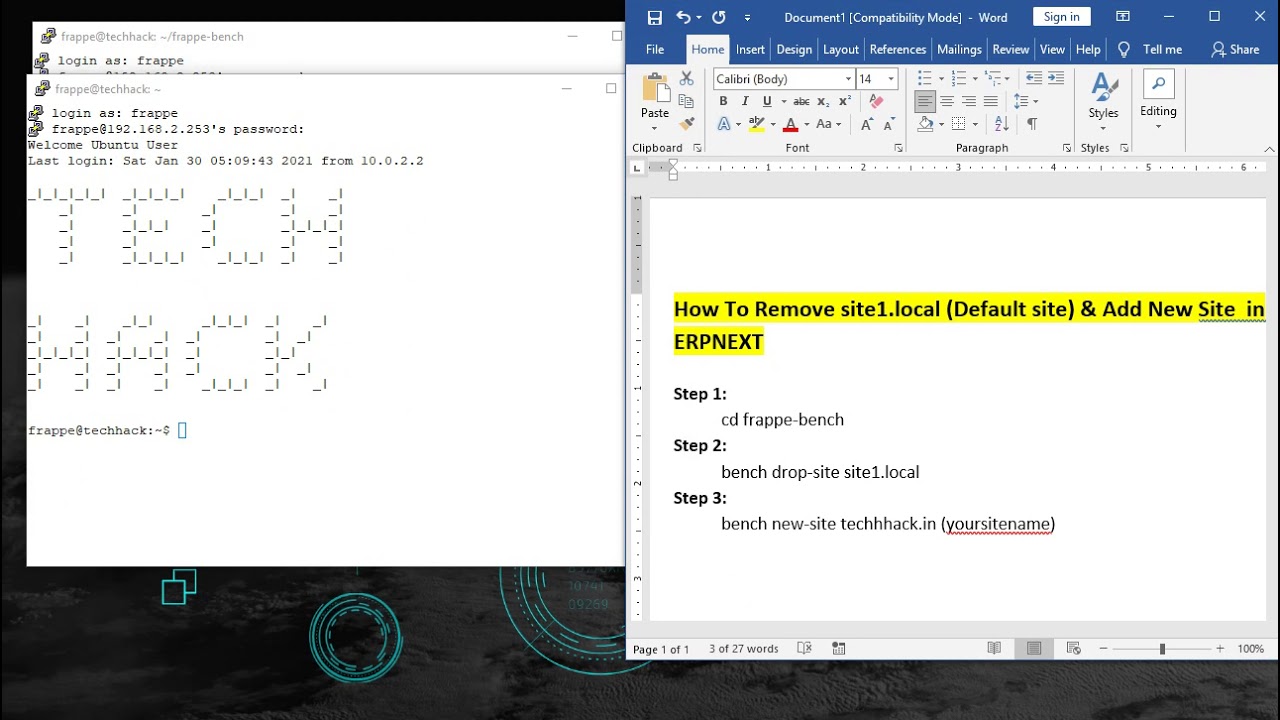This screenshot has width=1280, height=720.
Task: Decrease paragraph indent
Action: point(1034,78)
